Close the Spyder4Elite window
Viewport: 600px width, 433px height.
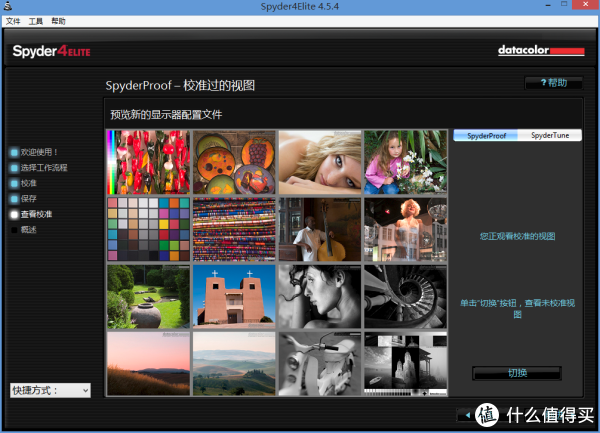coord(585,5)
